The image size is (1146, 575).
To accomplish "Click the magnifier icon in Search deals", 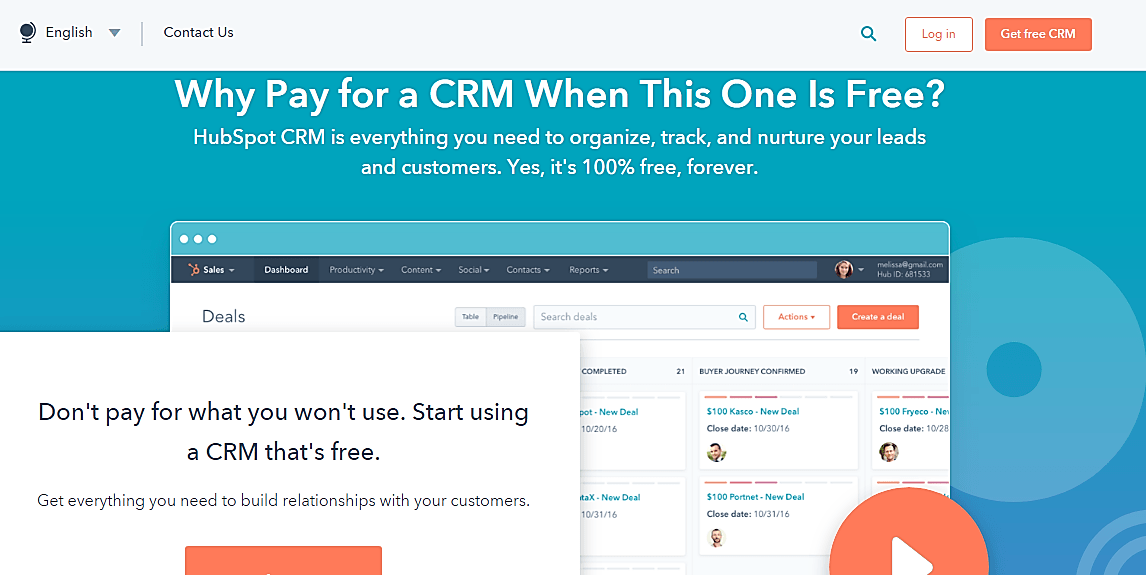I will point(743,317).
